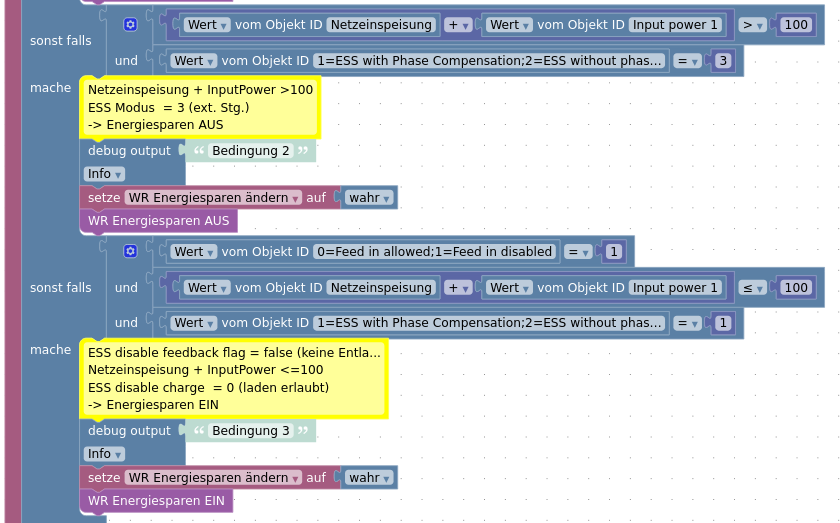Open the Info dropdown below Bedingung 3
Screen dimensions: 840x523
tap(104, 454)
